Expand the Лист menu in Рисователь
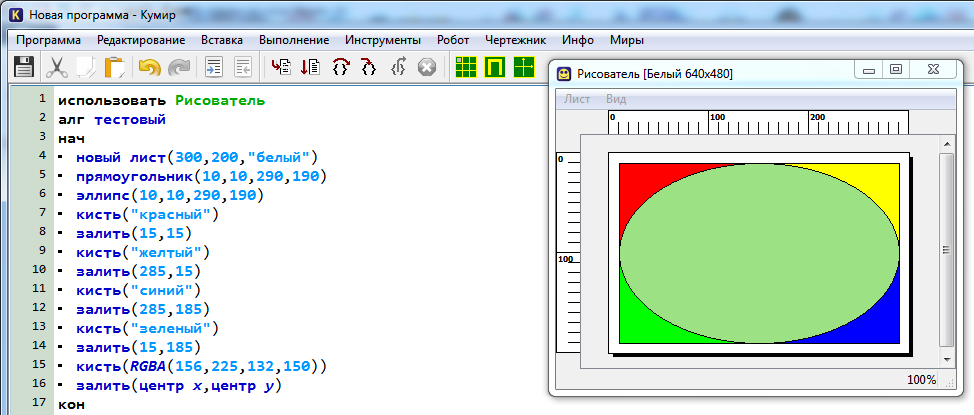974x415 pixels. tap(577, 99)
